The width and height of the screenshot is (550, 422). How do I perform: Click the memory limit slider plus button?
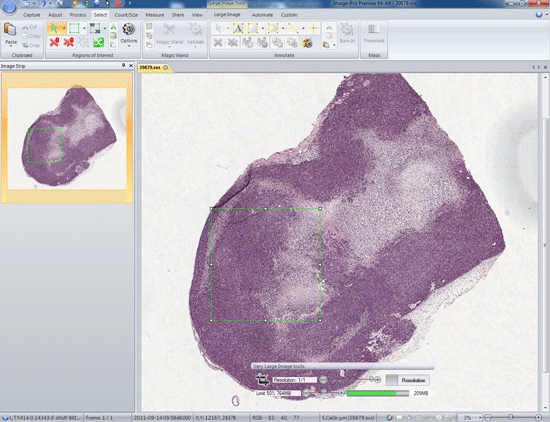[x=341, y=394]
